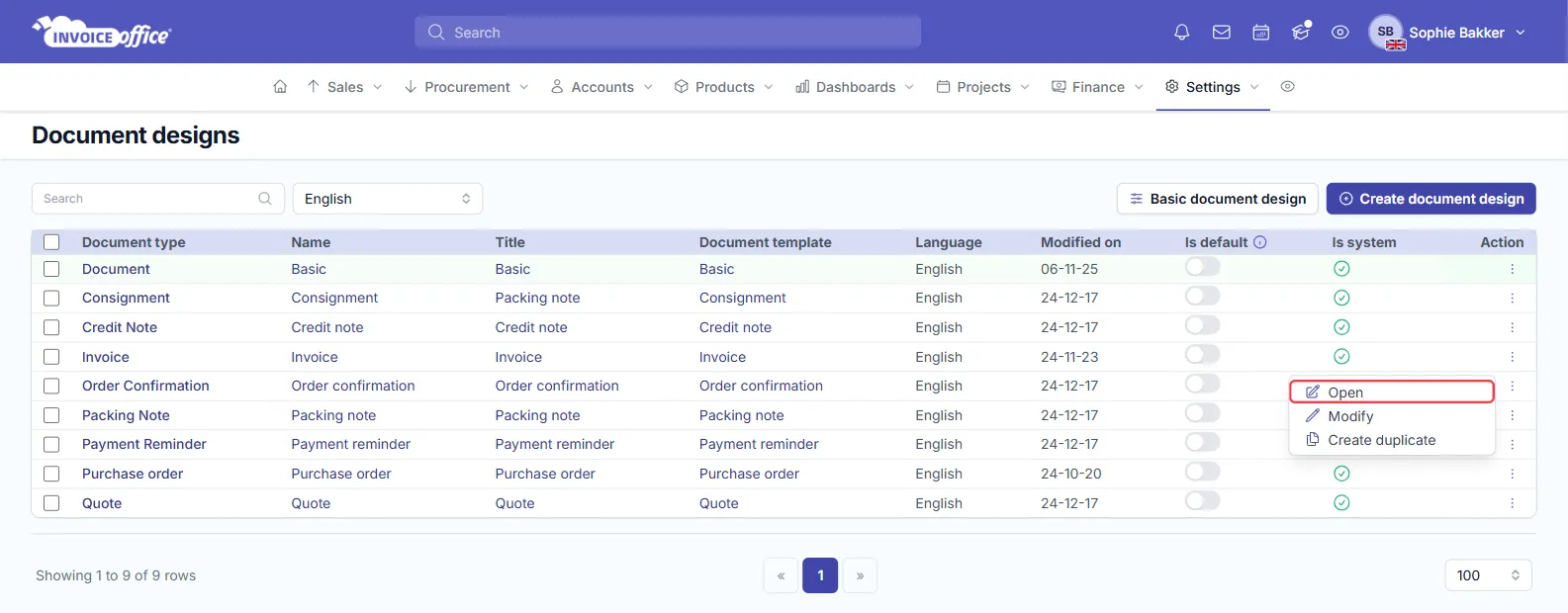Click the Payment Reminder document type link
Viewport: 1568px width, 613px height.
pos(144,444)
